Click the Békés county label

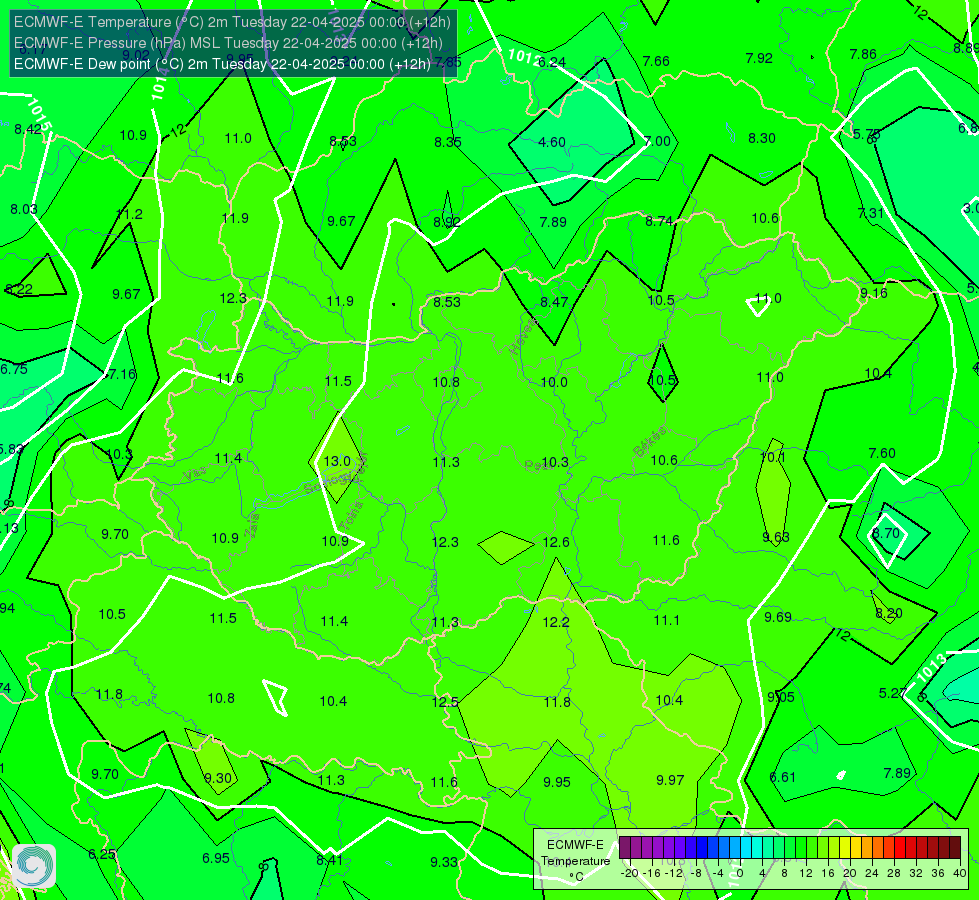[x=649, y=442]
